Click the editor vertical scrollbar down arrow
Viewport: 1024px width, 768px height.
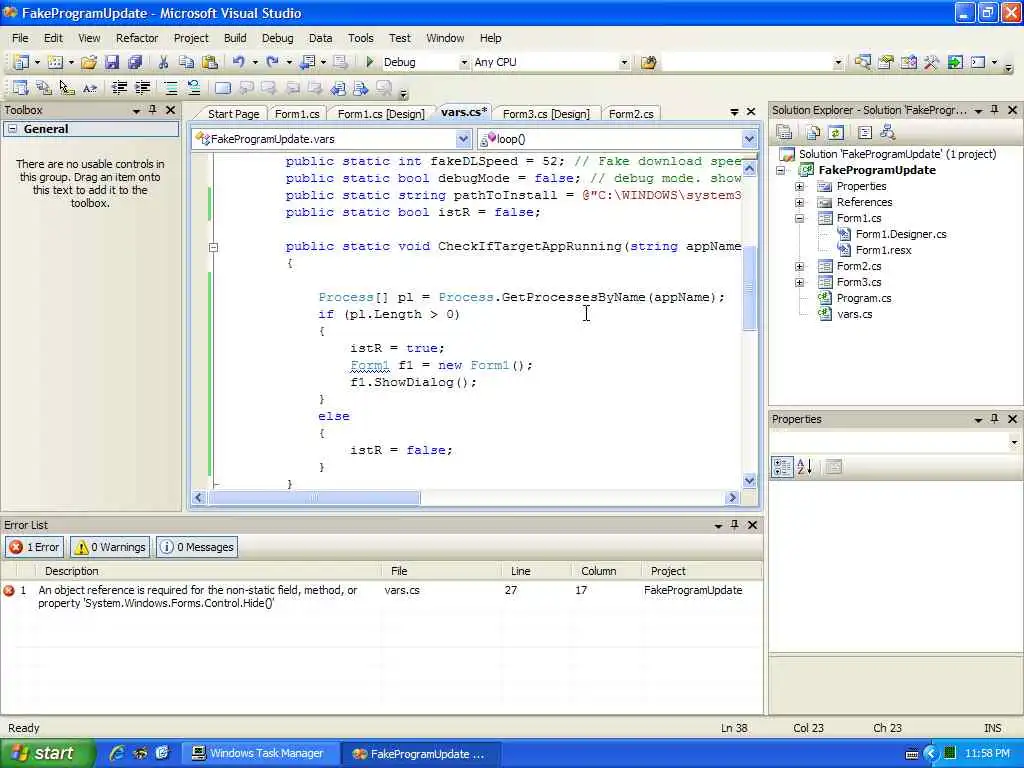[x=750, y=481]
